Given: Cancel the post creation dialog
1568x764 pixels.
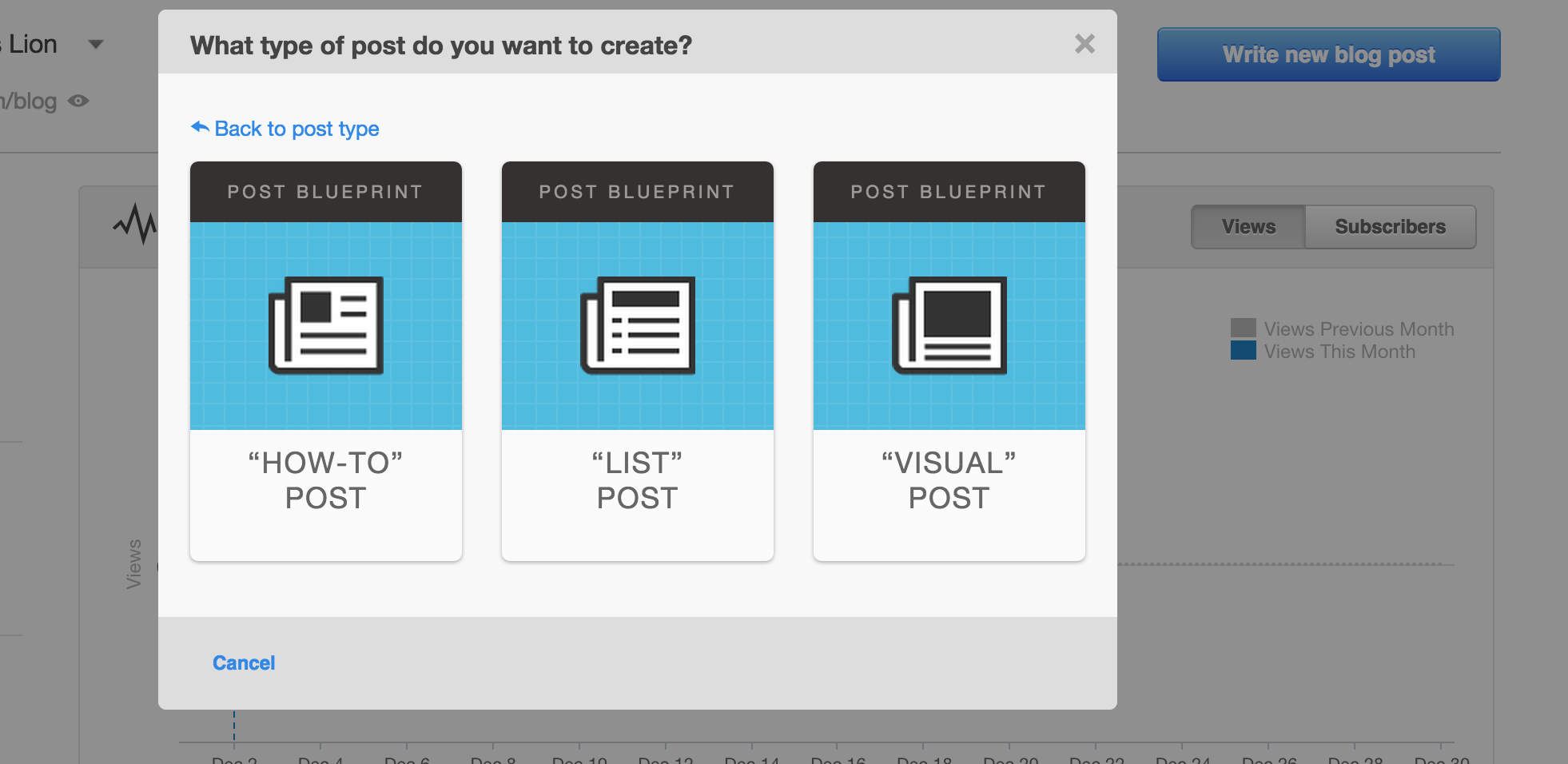Looking at the screenshot, I should point(244,663).
